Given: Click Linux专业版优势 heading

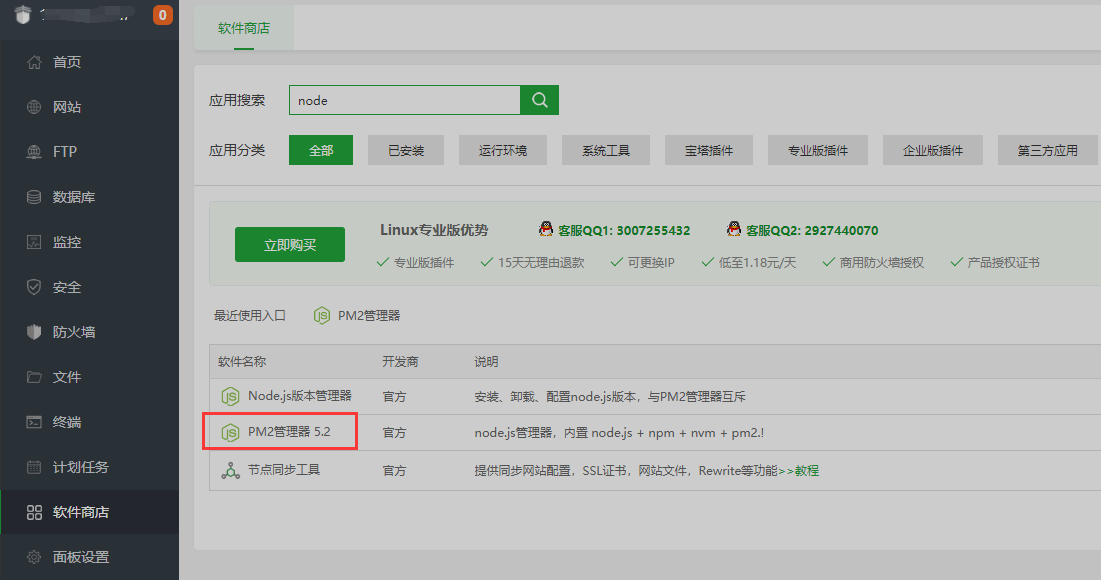Looking at the screenshot, I should 434,230.
